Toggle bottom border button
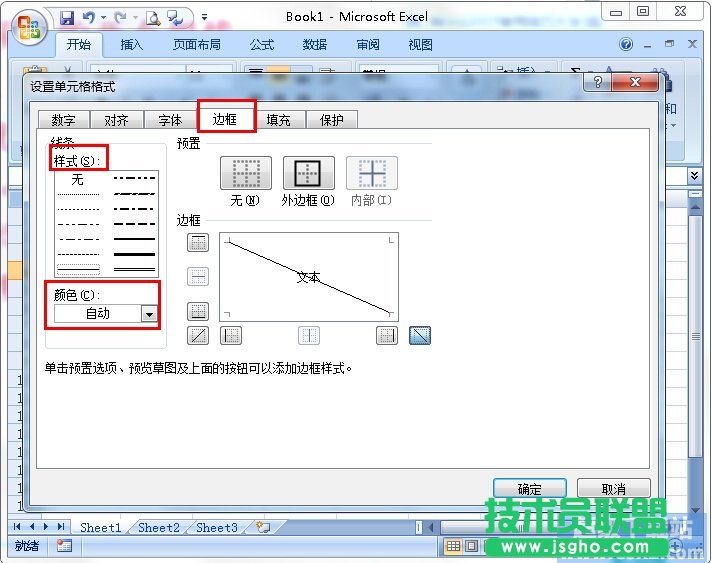This screenshot has height=563, width=712. point(198,311)
